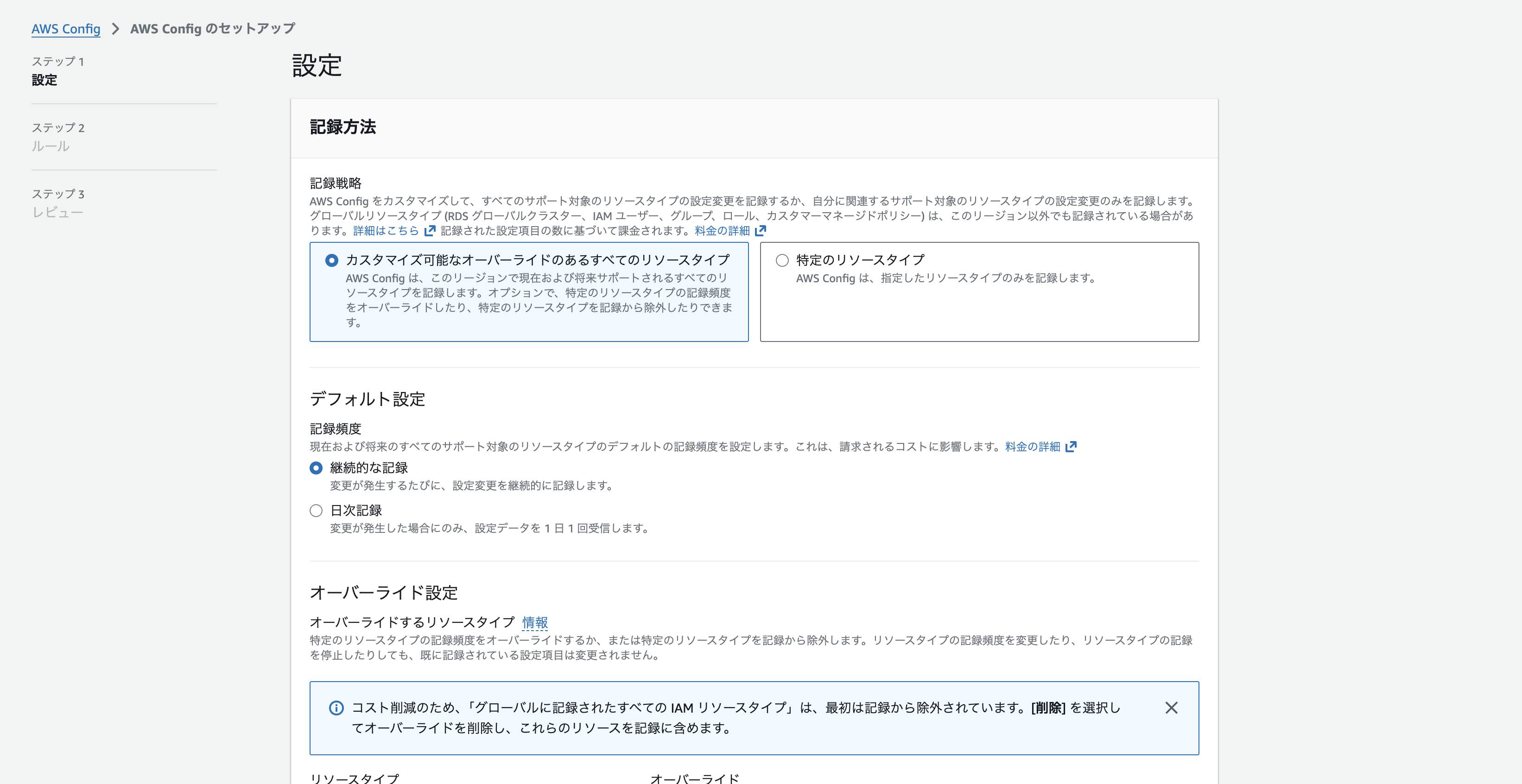
Task: Open 詳細はこちら learn more link
Action: coord(386,231)
